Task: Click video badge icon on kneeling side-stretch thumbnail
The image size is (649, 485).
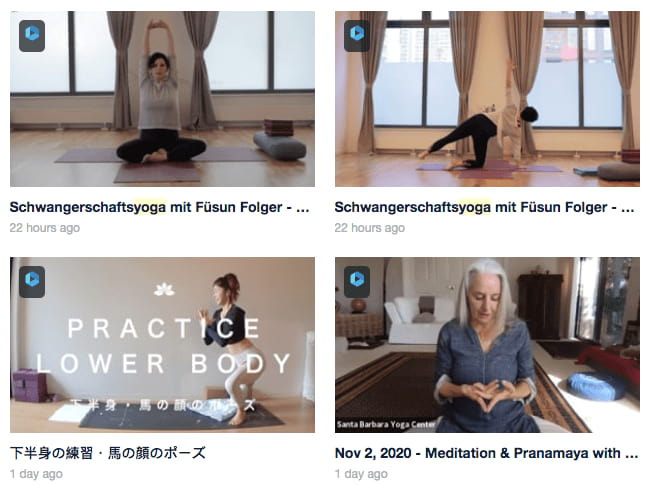Action: coord(357,36)
